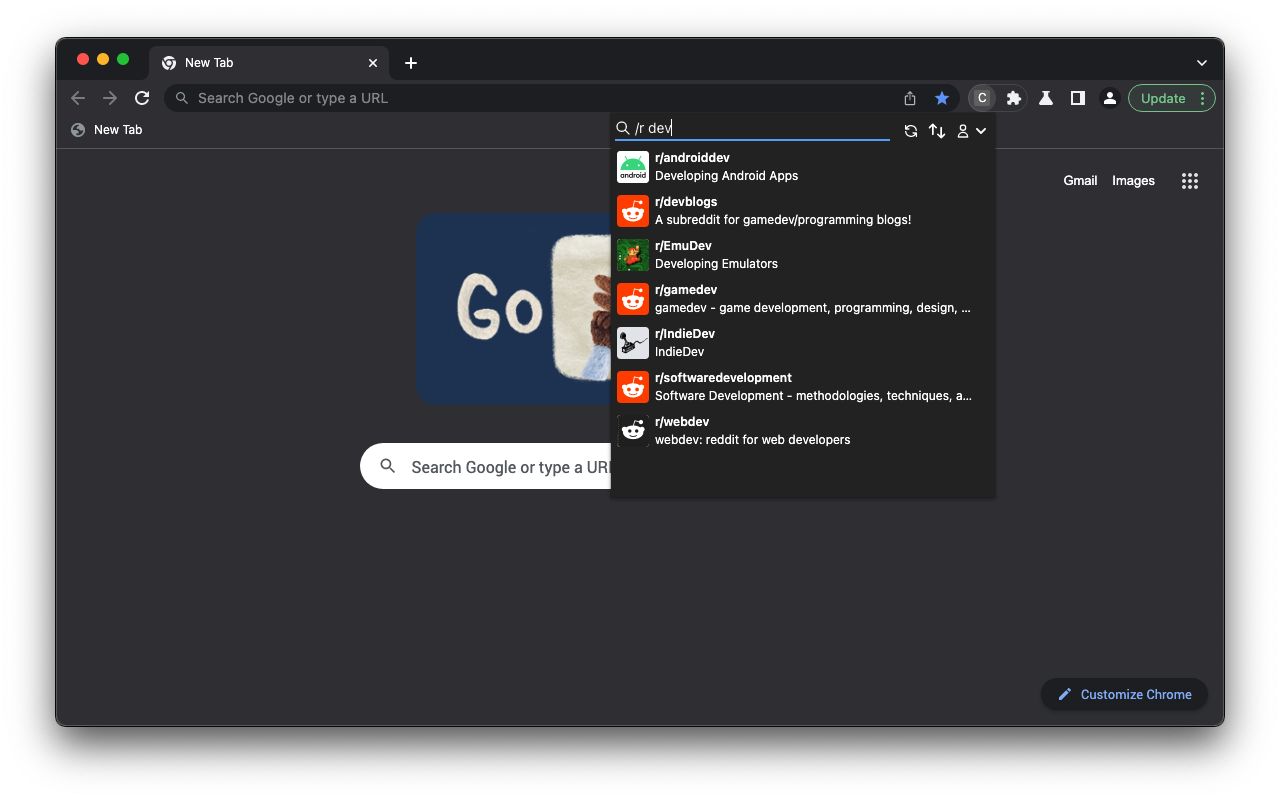
Task: Close the New Tab tab
Action: tap(373, 63)
